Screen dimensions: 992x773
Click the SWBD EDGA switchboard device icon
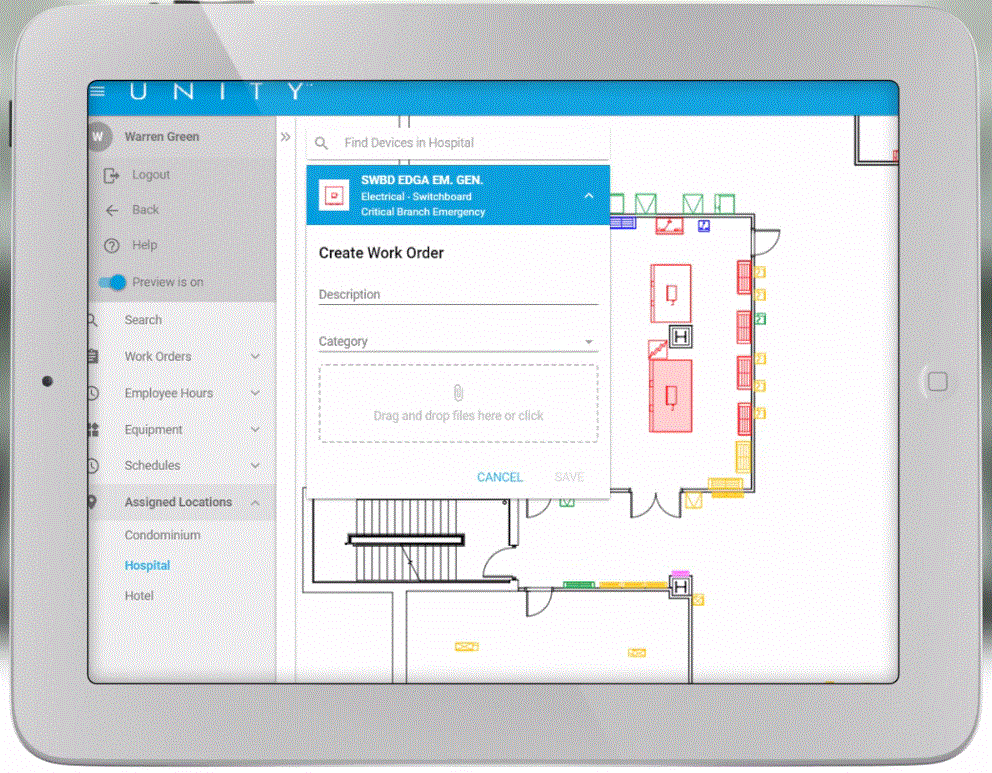[334, 195]
